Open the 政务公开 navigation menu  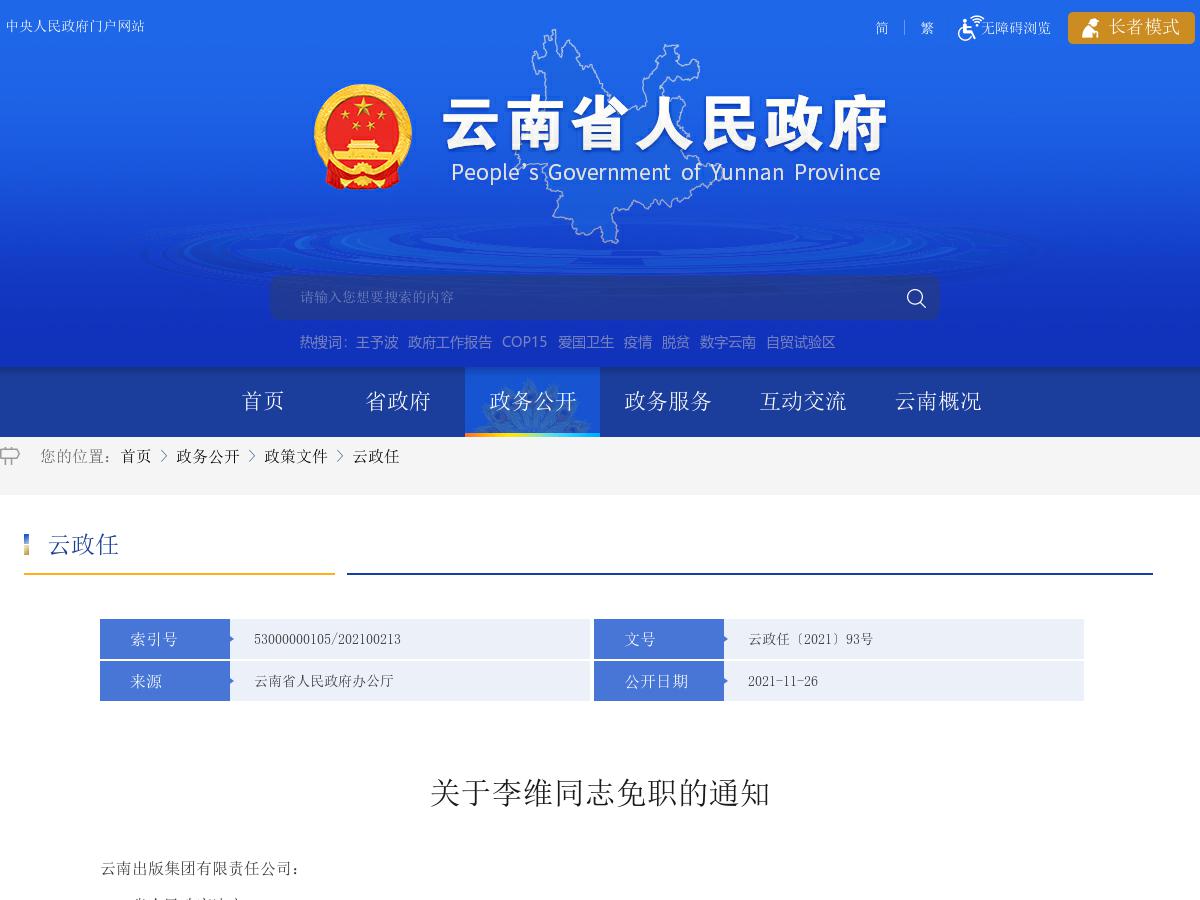532,401
